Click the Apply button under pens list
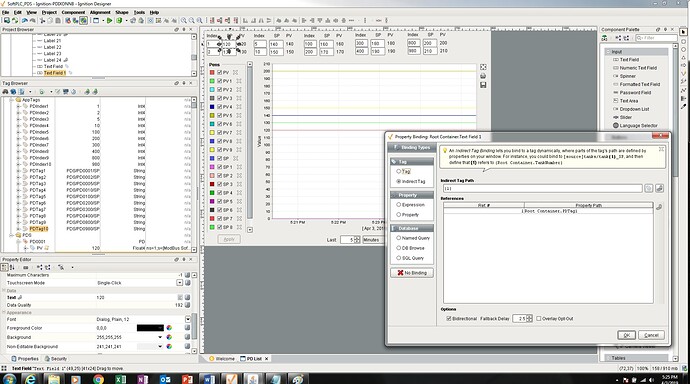 coord(229,239)
